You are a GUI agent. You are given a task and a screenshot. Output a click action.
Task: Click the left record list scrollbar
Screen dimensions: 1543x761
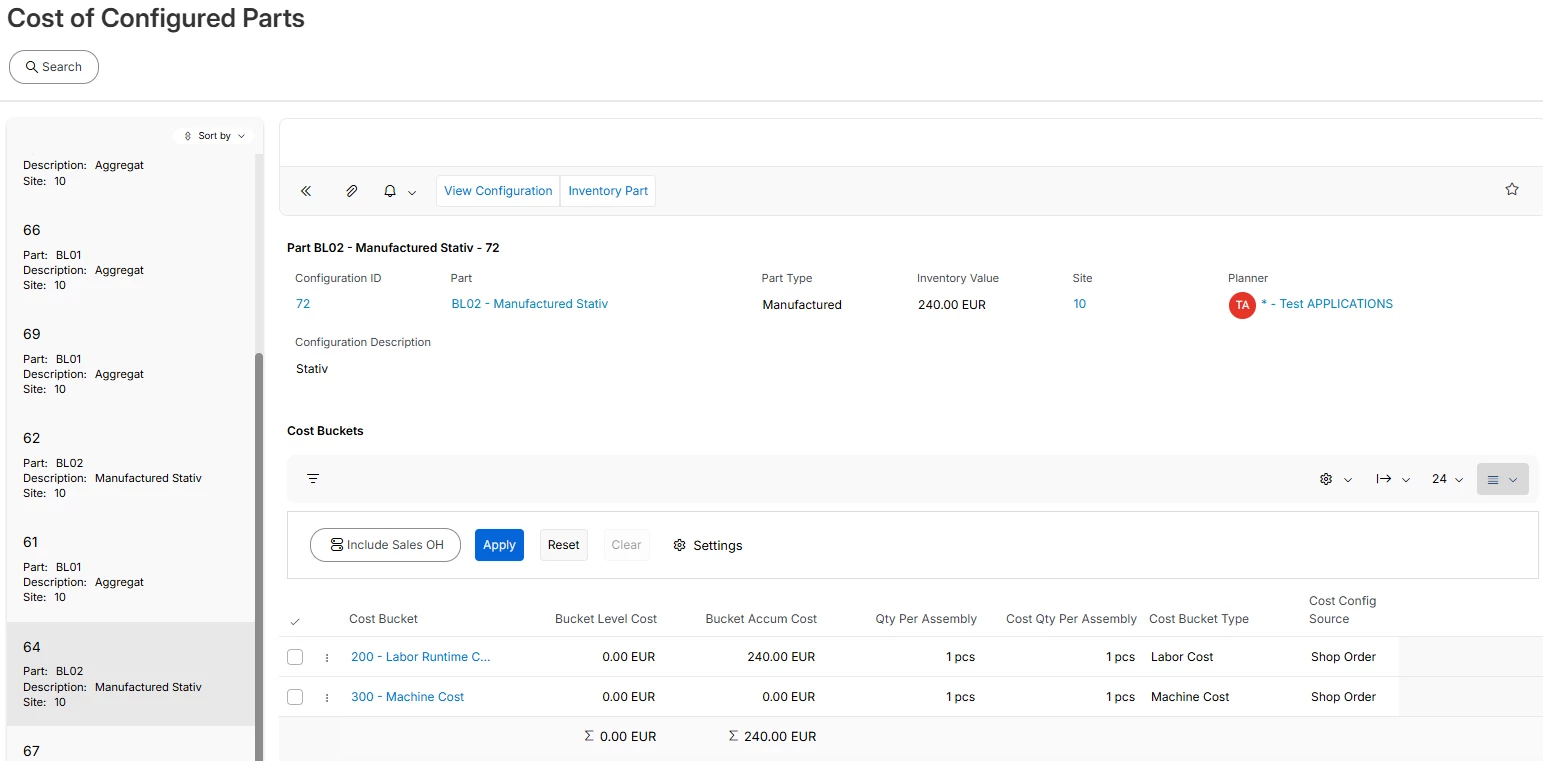tap(260, 557)
